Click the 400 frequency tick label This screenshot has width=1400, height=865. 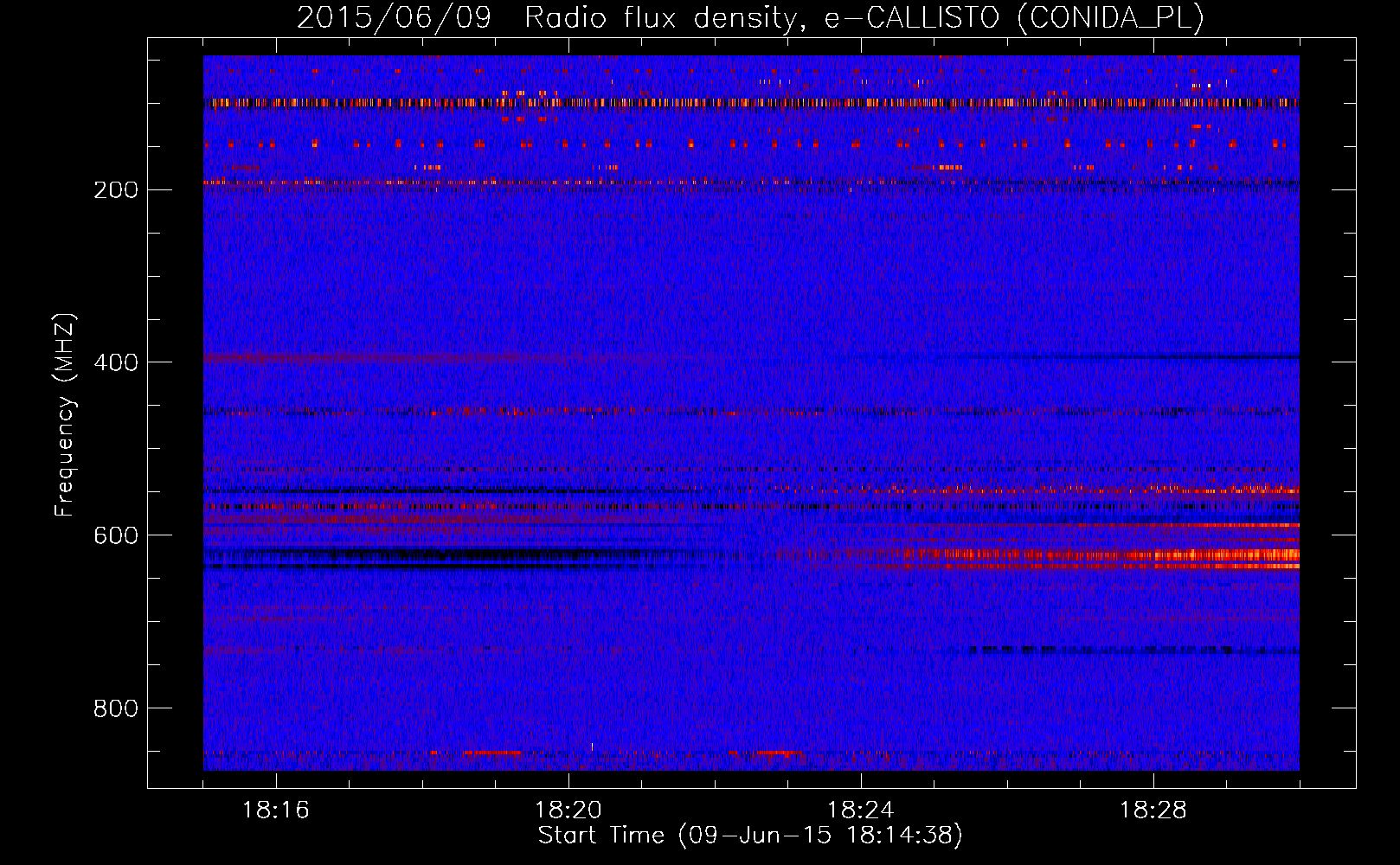[x=115, y=362]
